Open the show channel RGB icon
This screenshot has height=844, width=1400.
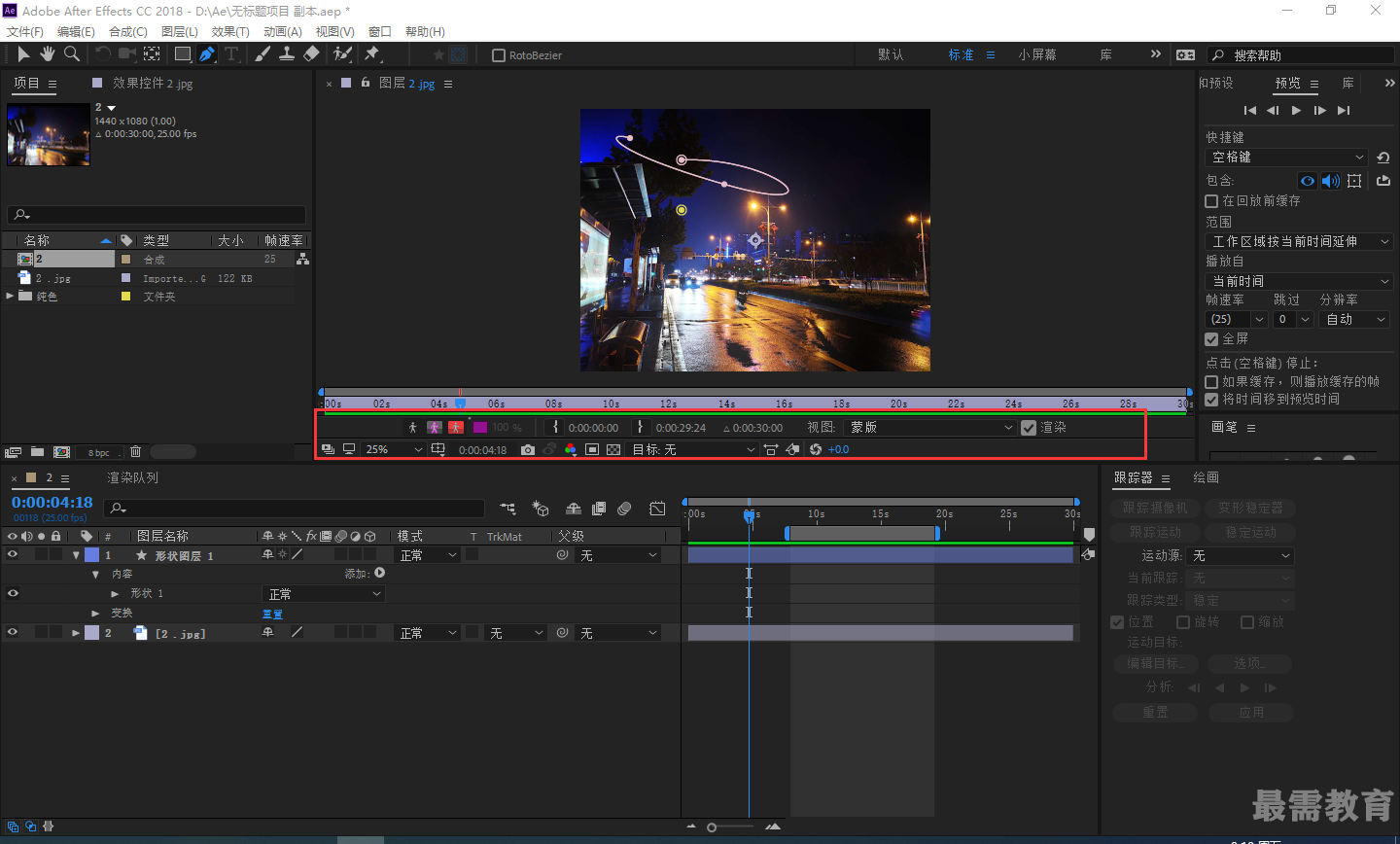coord(571,449)
